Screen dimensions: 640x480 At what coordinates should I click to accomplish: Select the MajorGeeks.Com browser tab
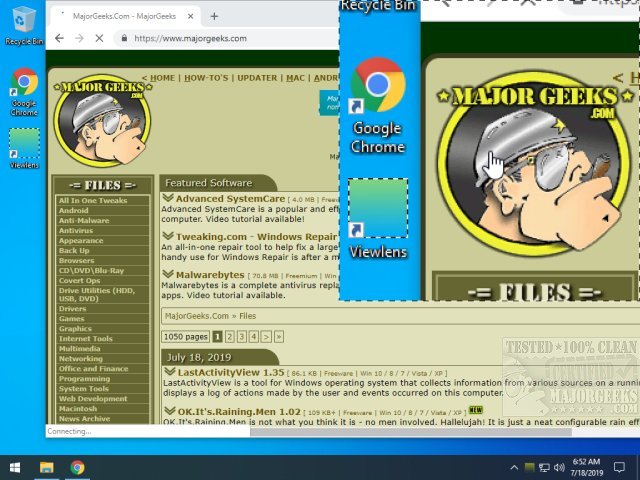[x=124, y=16]
